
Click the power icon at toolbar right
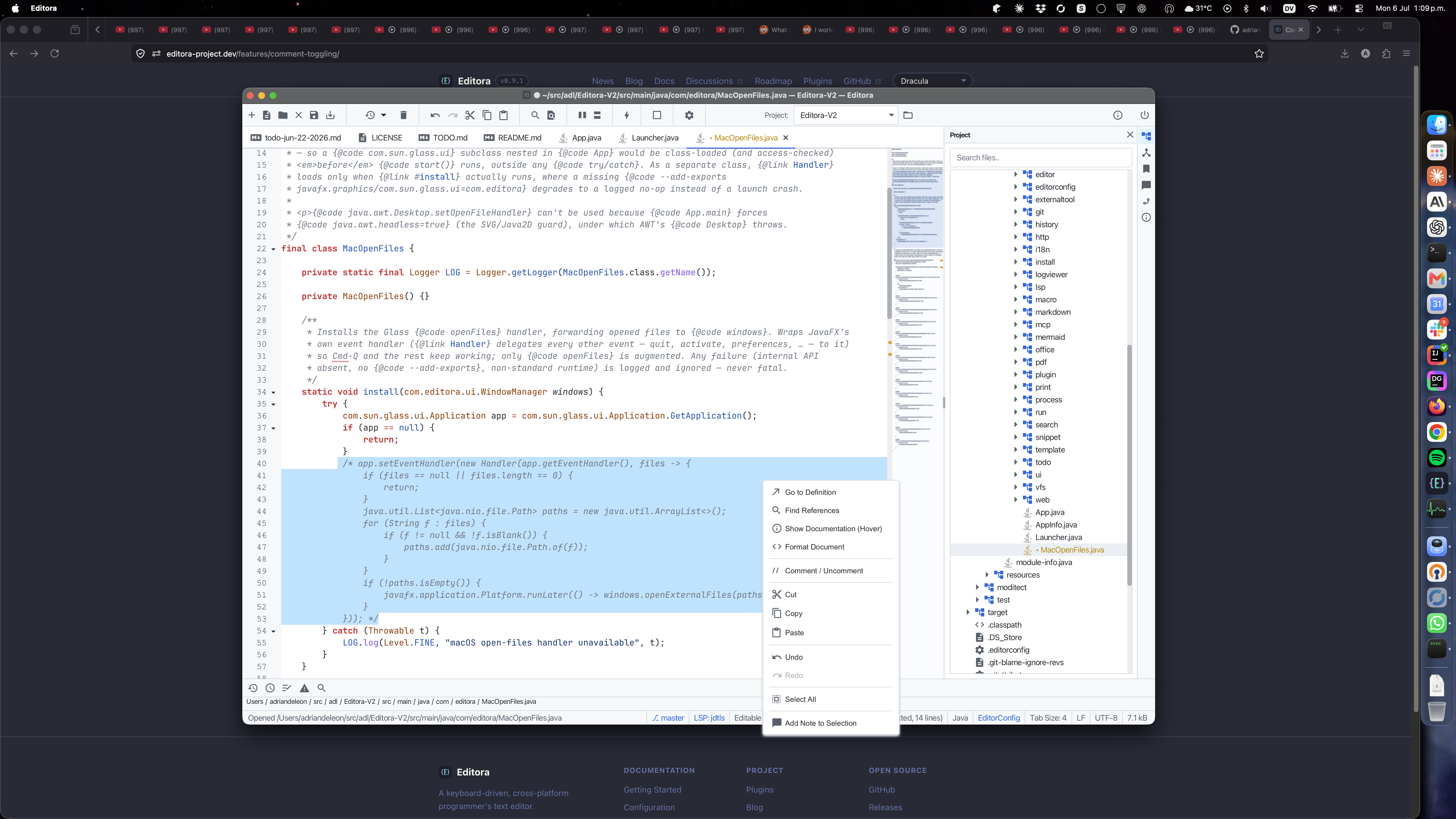tap(1145, 115)
